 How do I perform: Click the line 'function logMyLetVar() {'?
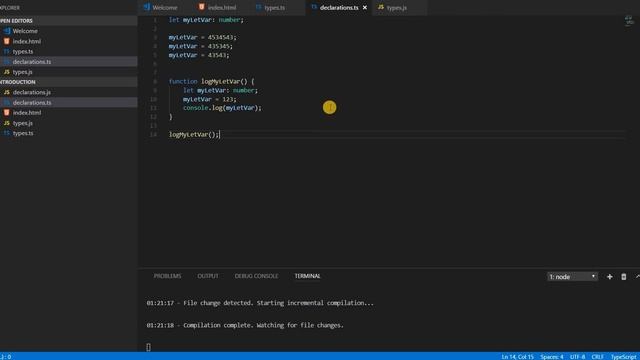coord(211,81)
